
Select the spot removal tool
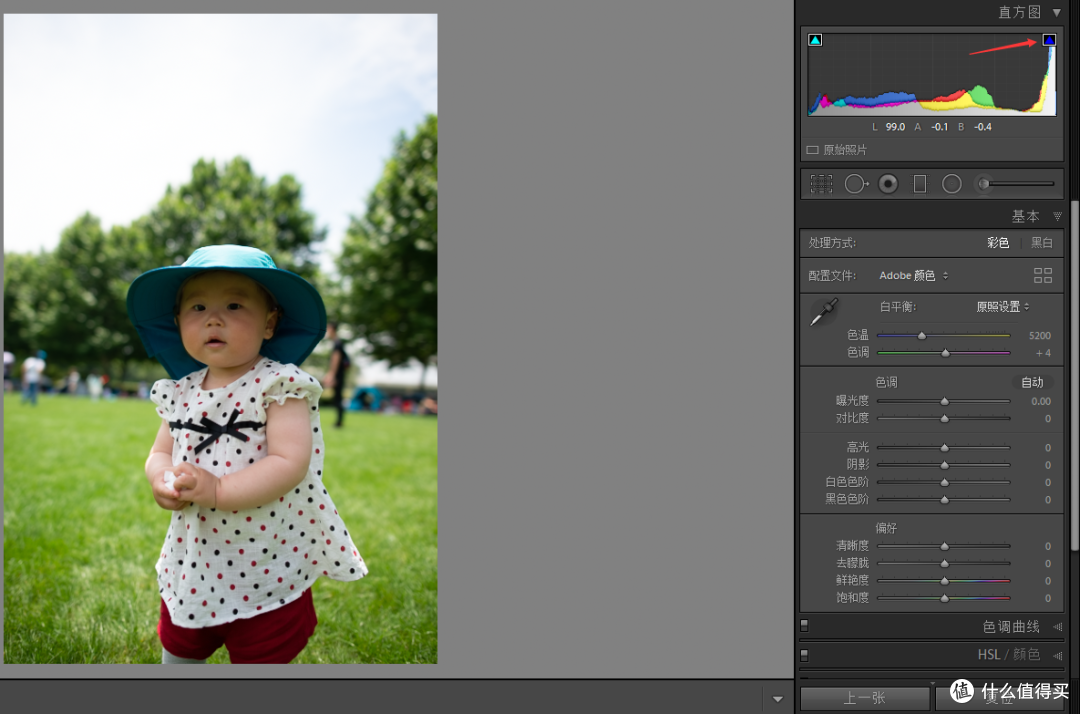point(856,184)
